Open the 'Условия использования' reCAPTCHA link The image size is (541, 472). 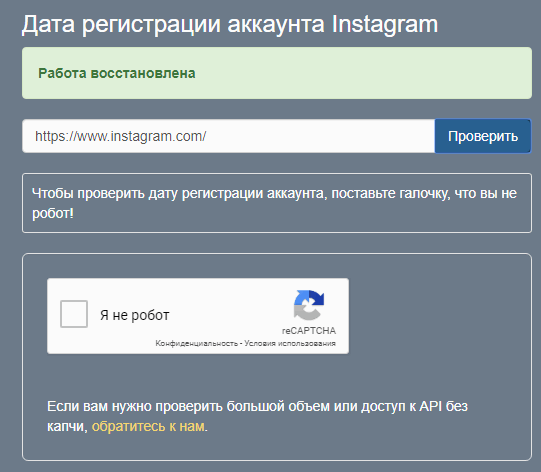click(290, 343)
